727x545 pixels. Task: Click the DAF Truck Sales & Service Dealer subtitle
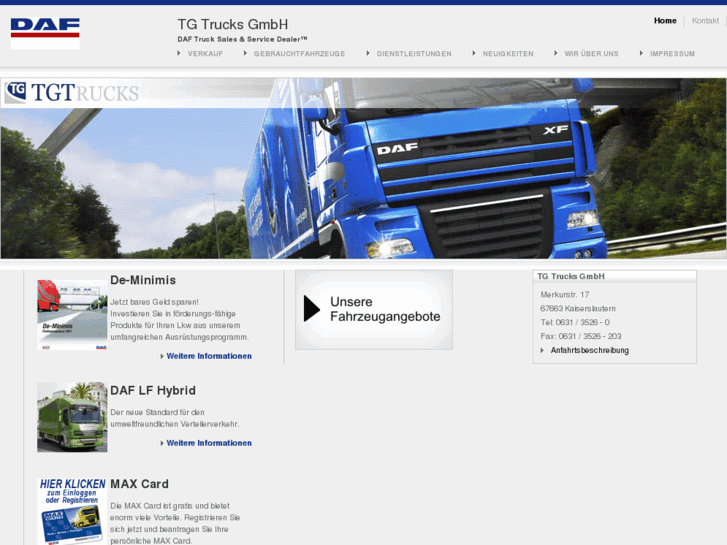coord(242,39)
